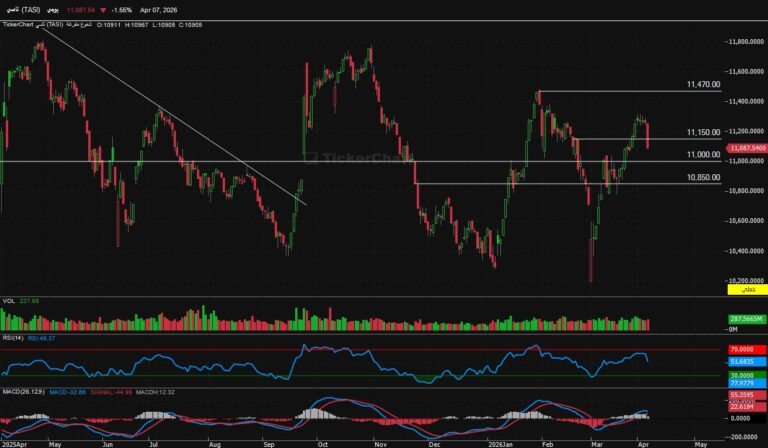
Task: Click the red 70.0000 RSI overbought tag
Action: (747, 350)
